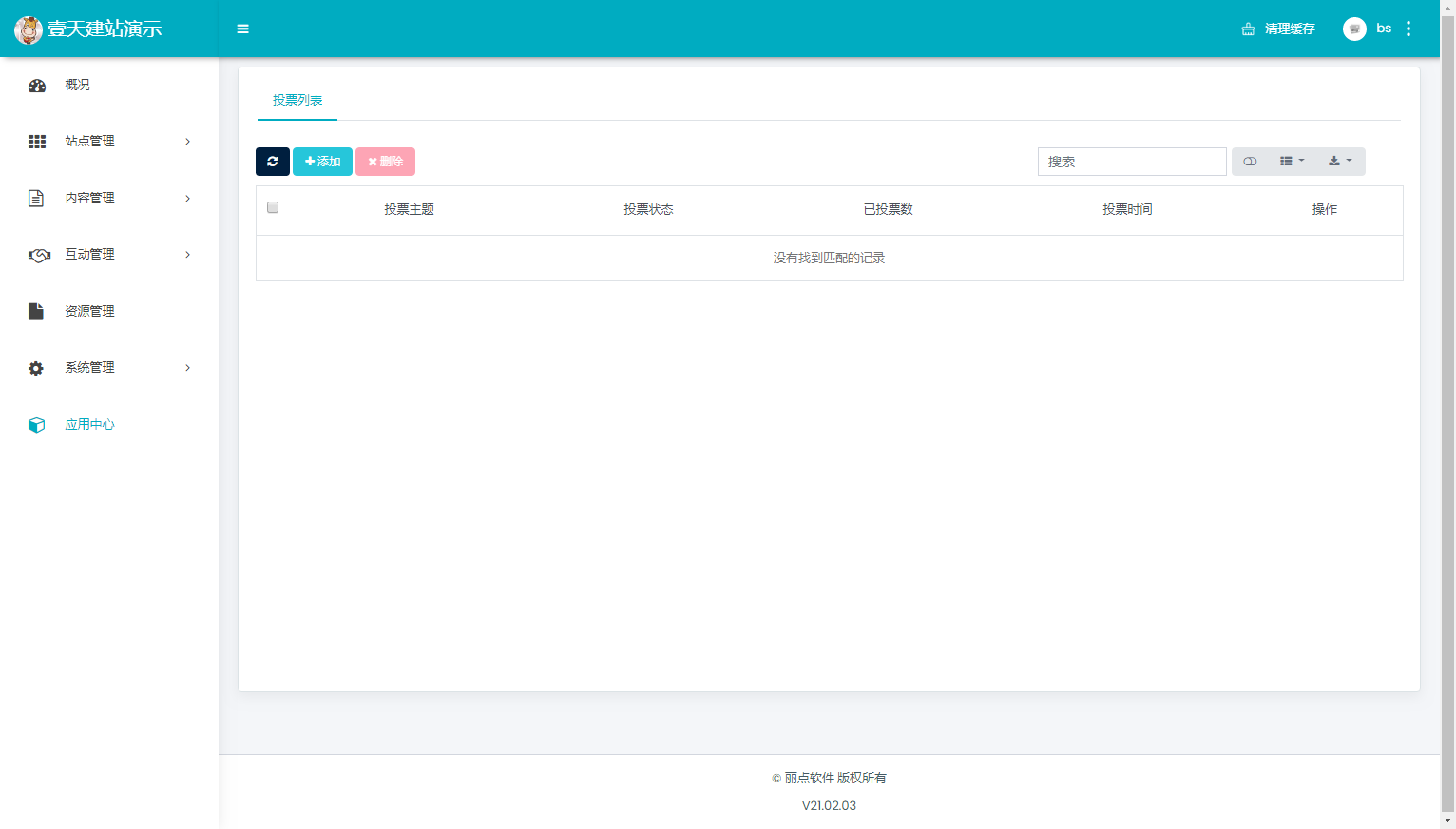Click the 内容管理 document icon
Screen dimensions: 1456x829
pyautogui.click(x=36, y=198)
